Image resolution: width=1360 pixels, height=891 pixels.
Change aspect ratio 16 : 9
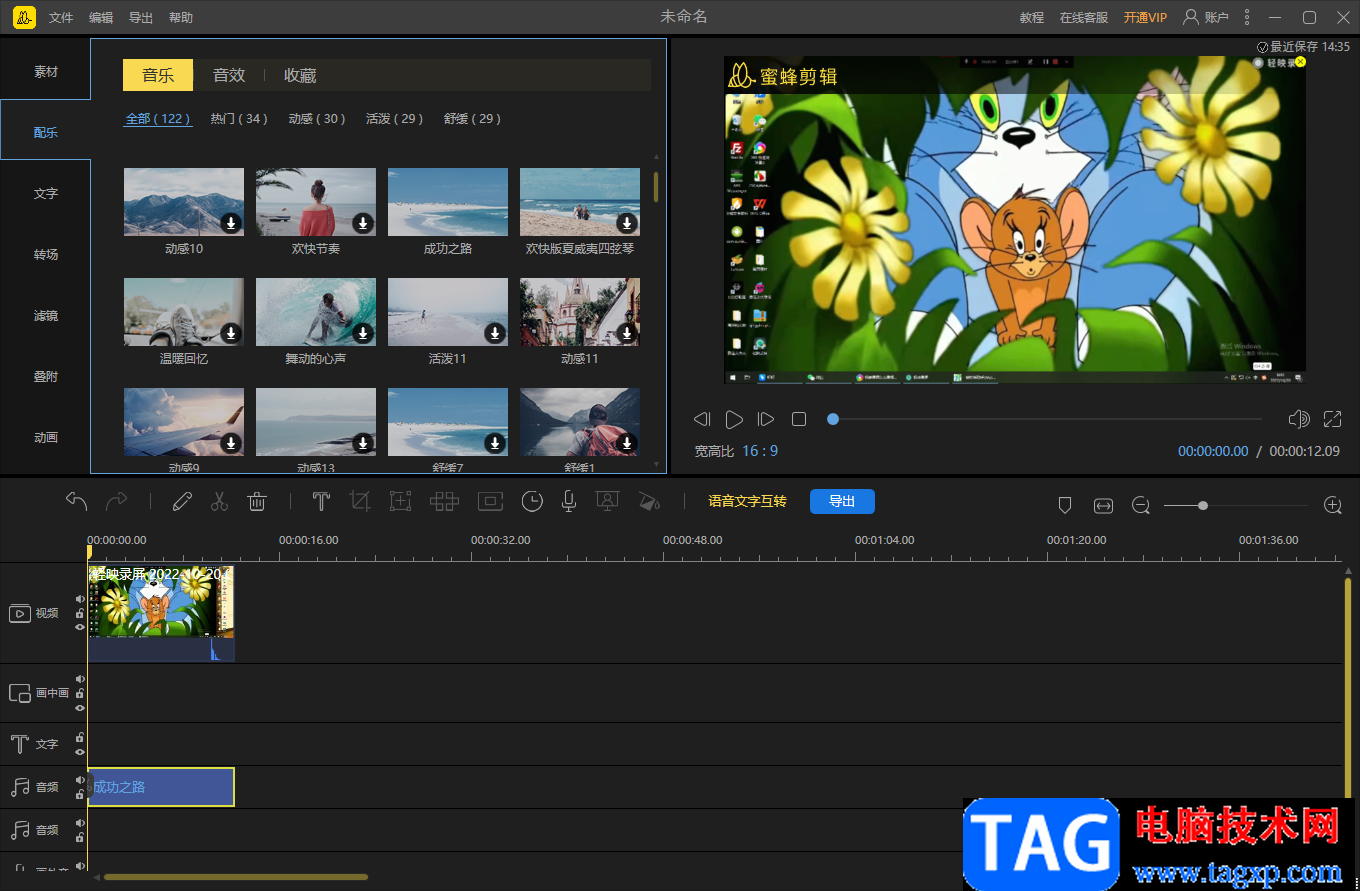[760, 451]
